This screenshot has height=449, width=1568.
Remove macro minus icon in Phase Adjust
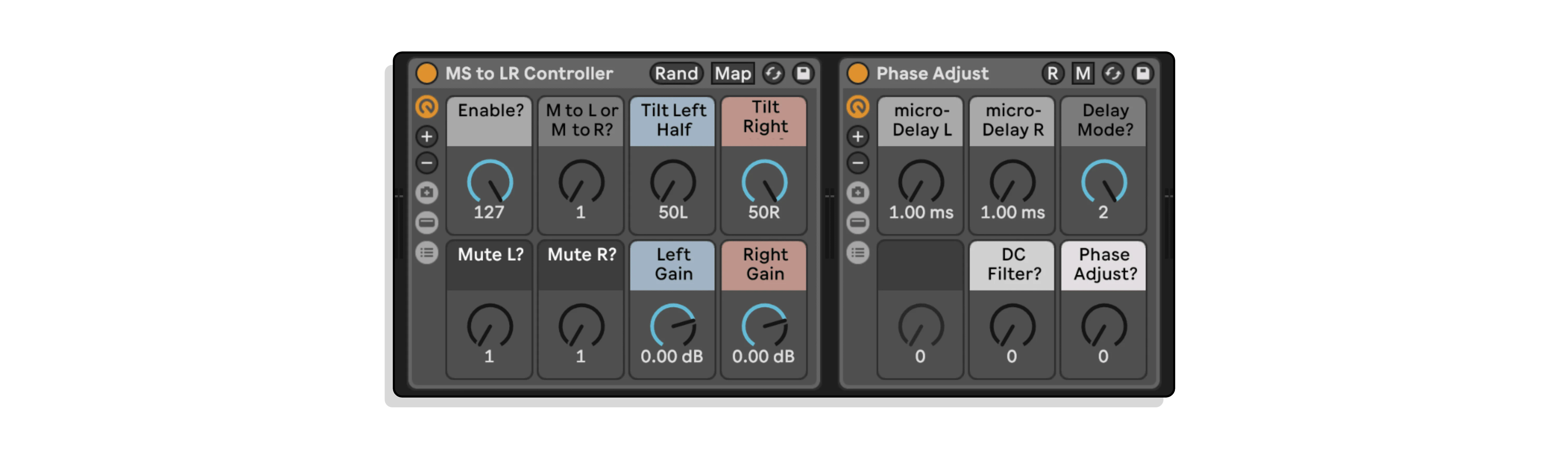pos(858,163)
